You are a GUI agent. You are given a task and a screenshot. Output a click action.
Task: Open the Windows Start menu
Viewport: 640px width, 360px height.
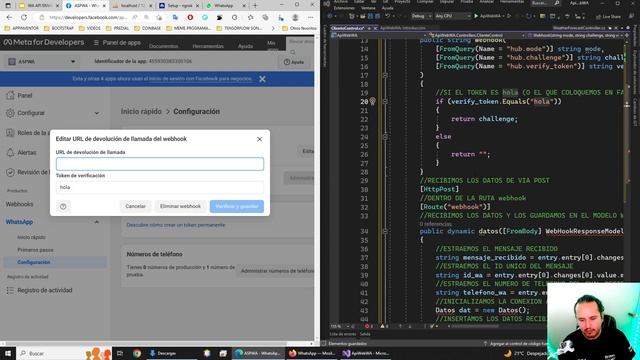click(x=7, y=353)
